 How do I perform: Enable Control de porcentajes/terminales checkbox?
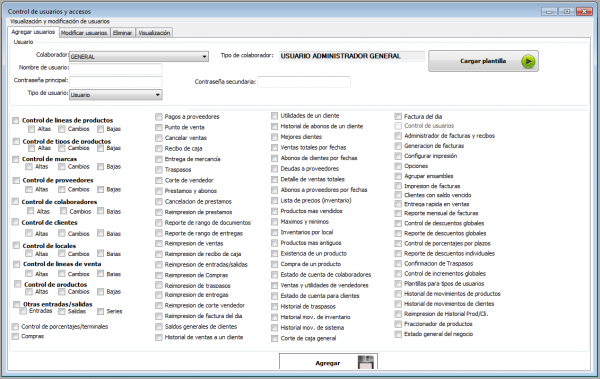(x=15, y=327)
